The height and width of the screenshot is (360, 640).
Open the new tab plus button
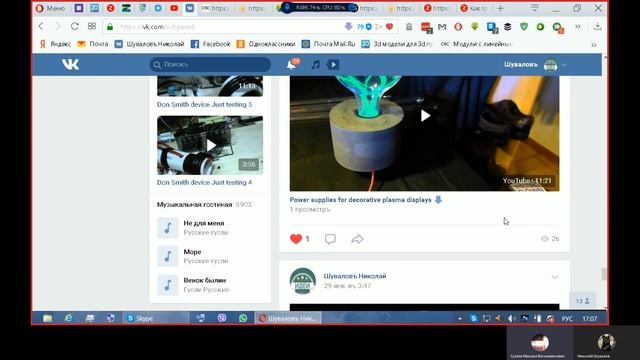500,8
